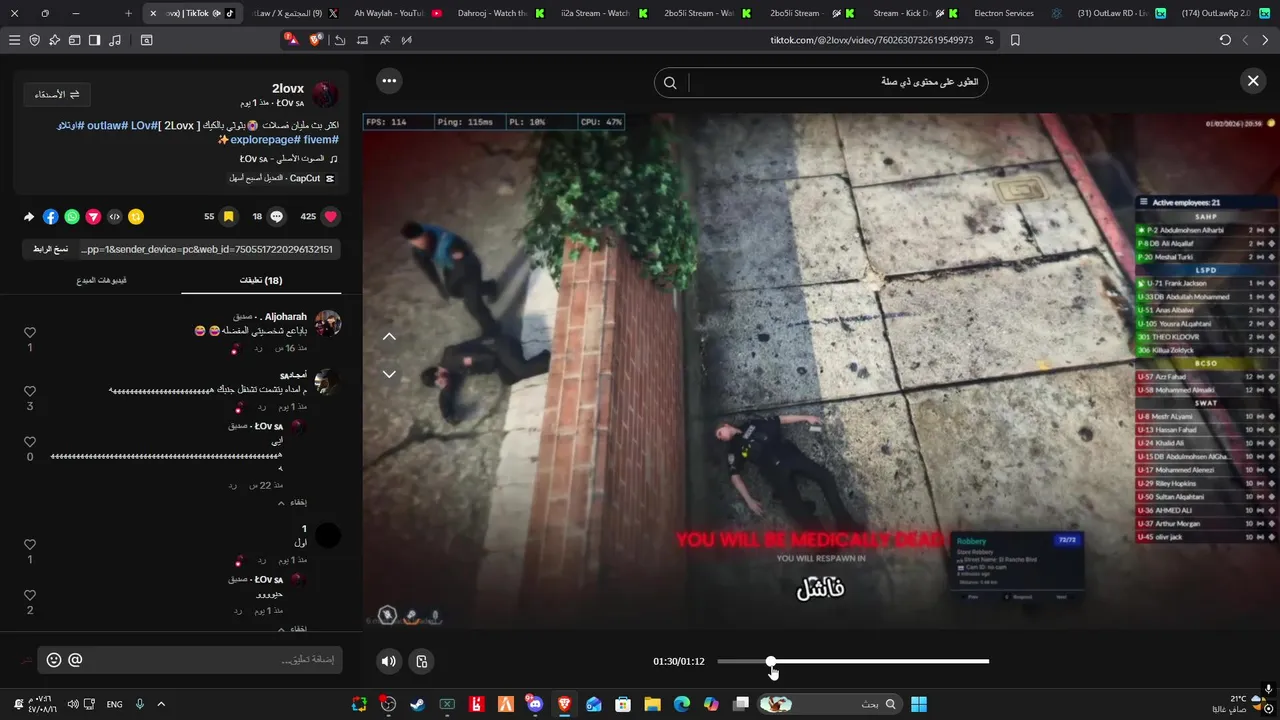Open the video's three-dots more menu

tap(389, 81)
